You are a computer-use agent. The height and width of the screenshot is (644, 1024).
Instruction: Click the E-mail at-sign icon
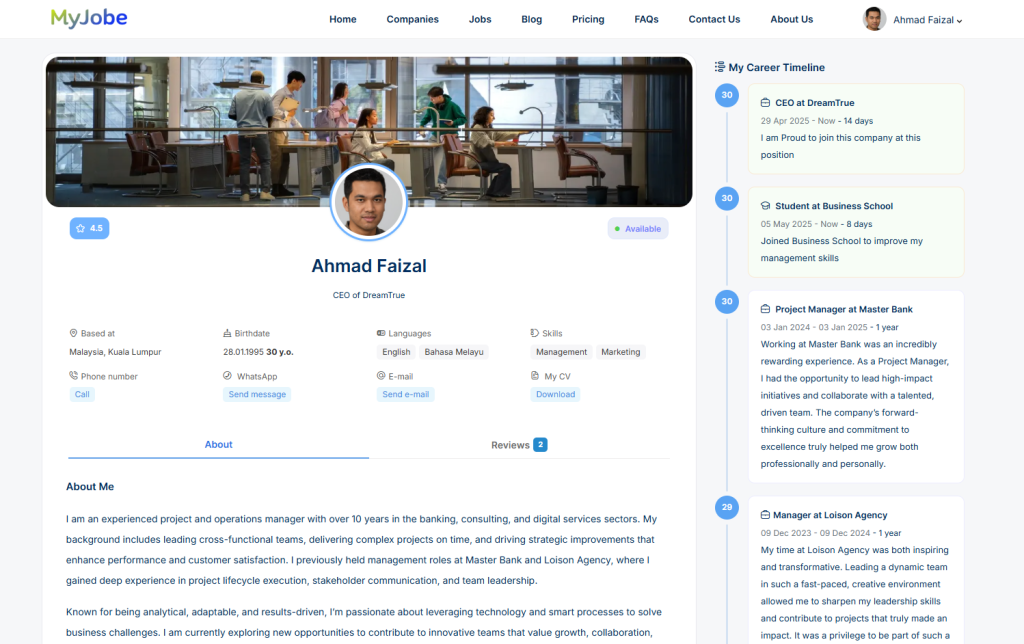coord(381,376)
